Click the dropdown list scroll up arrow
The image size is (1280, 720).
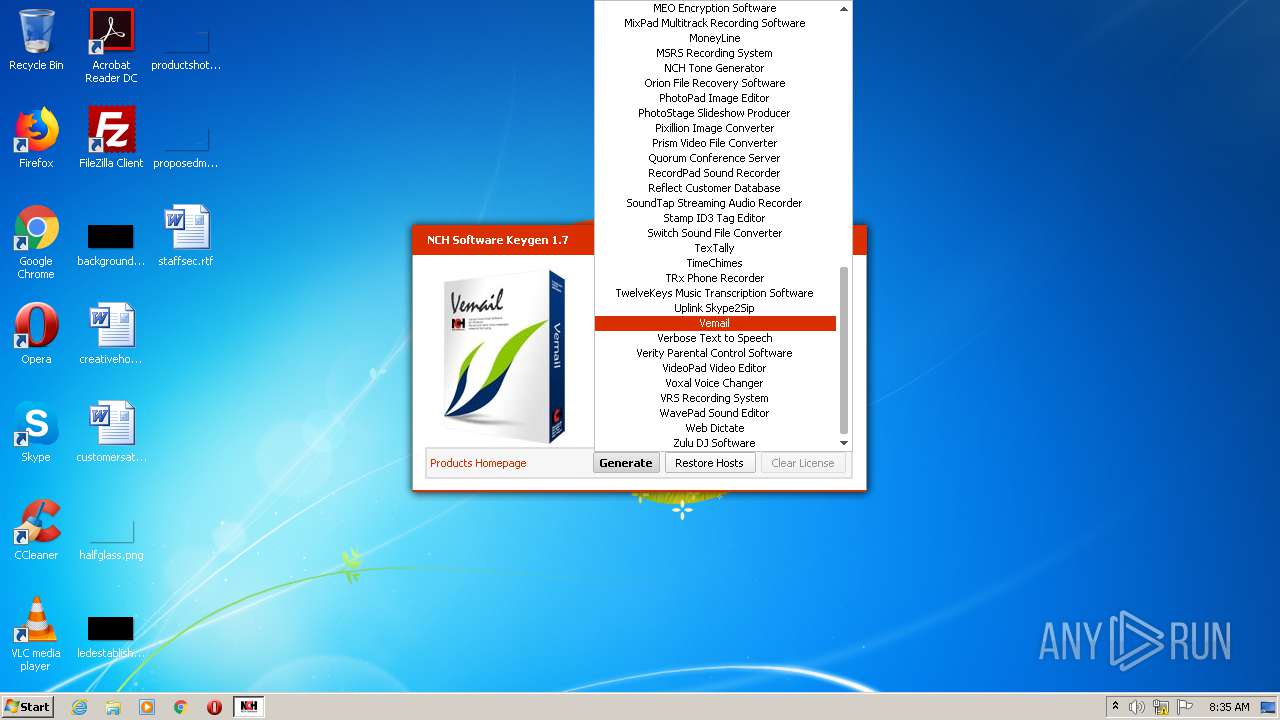tap(844, 8)
